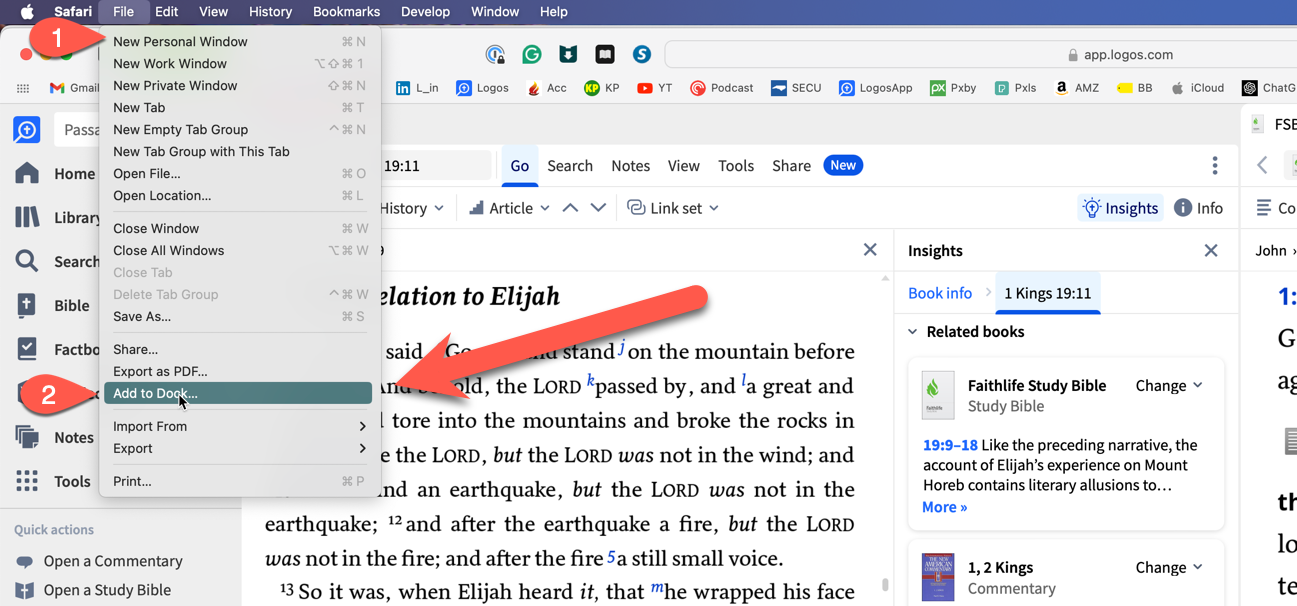The width and height of the screenshot is (1297, 606).
Task: Open the LogosApp bookmark
Action: click(875, 88)
